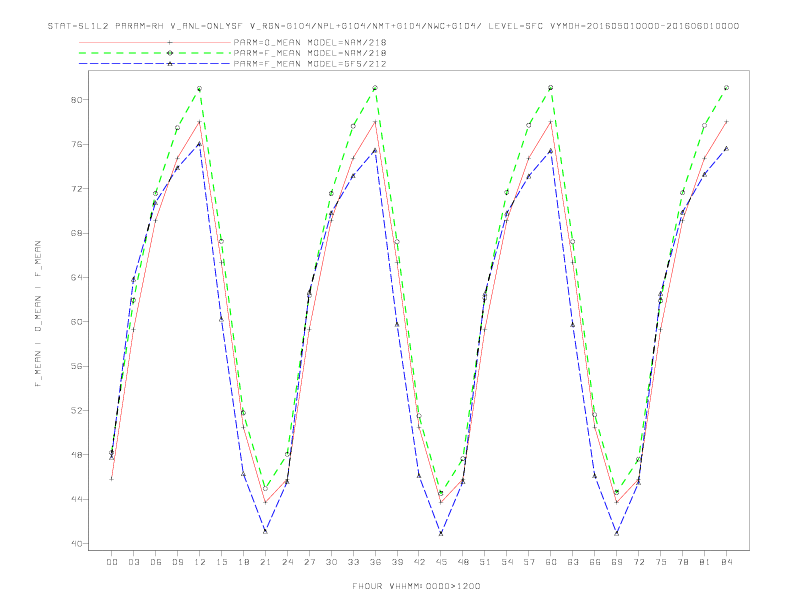Click x-axis tick label 12
Image resolution: width=792 pixels, height=612 pixels.
(x=200, y=562)
